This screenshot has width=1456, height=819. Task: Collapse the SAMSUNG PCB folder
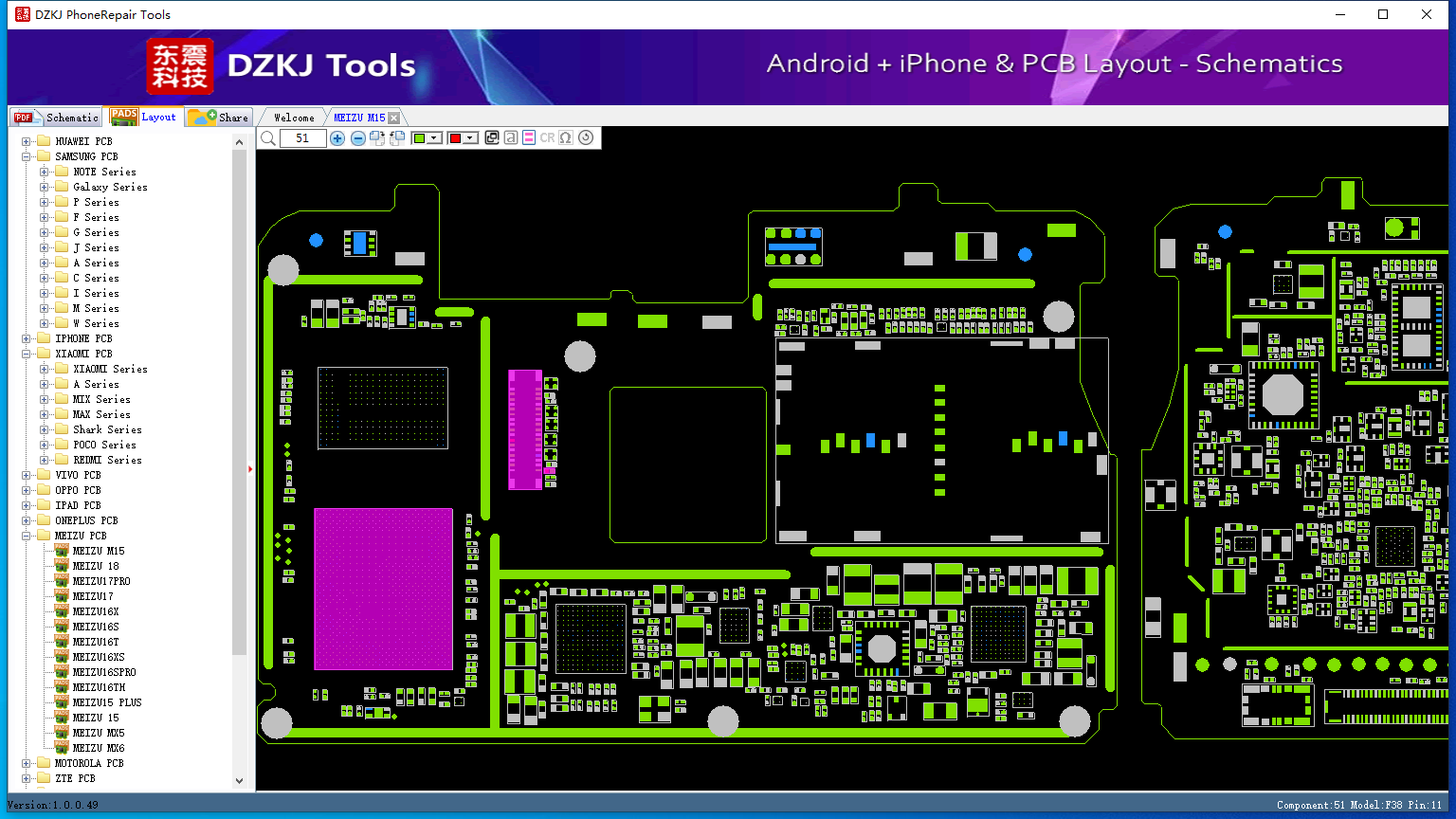27,156
